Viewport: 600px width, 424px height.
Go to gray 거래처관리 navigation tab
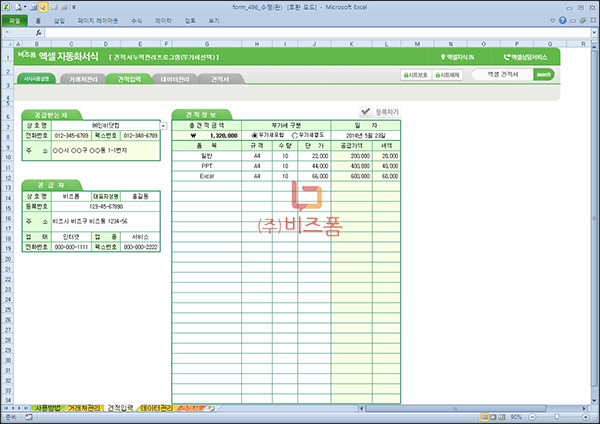[x=83, y=79]
